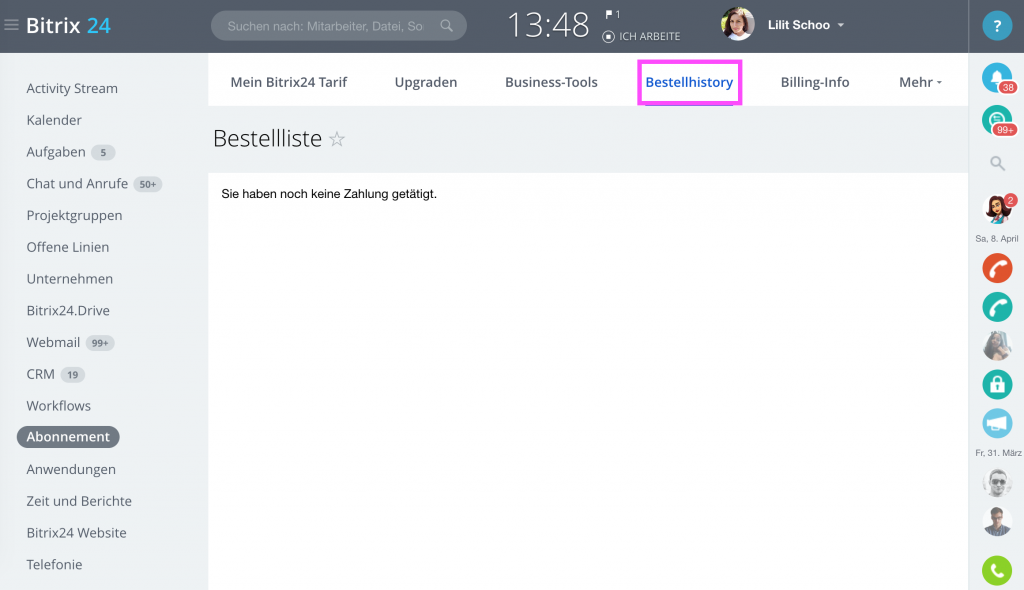Click text 'Sie haben noch keine Zahlung getätigt.'

329,194
